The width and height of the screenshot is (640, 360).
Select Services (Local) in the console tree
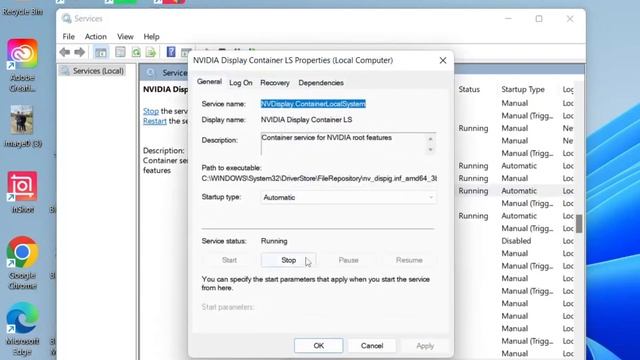tap(98, 71)
